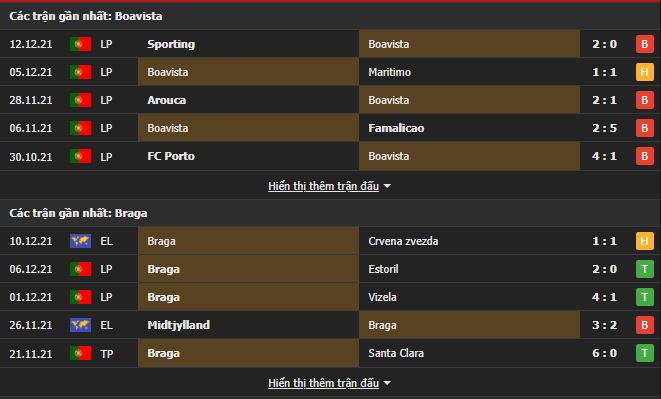Expand more Braga matches via Hiển thị thêm trận đấu
The image size is (661, 399).
pyautogui.click(x=323, y=383)
